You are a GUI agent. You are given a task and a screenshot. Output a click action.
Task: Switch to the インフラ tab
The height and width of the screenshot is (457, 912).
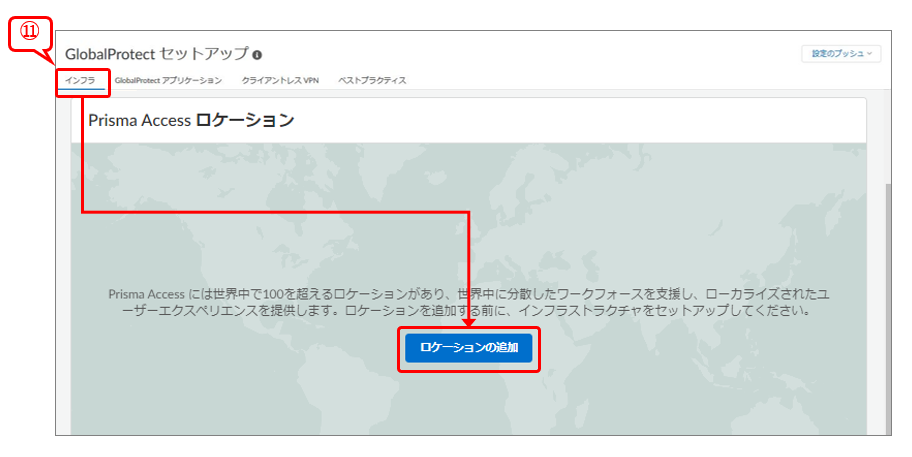(x=80, y=80)
